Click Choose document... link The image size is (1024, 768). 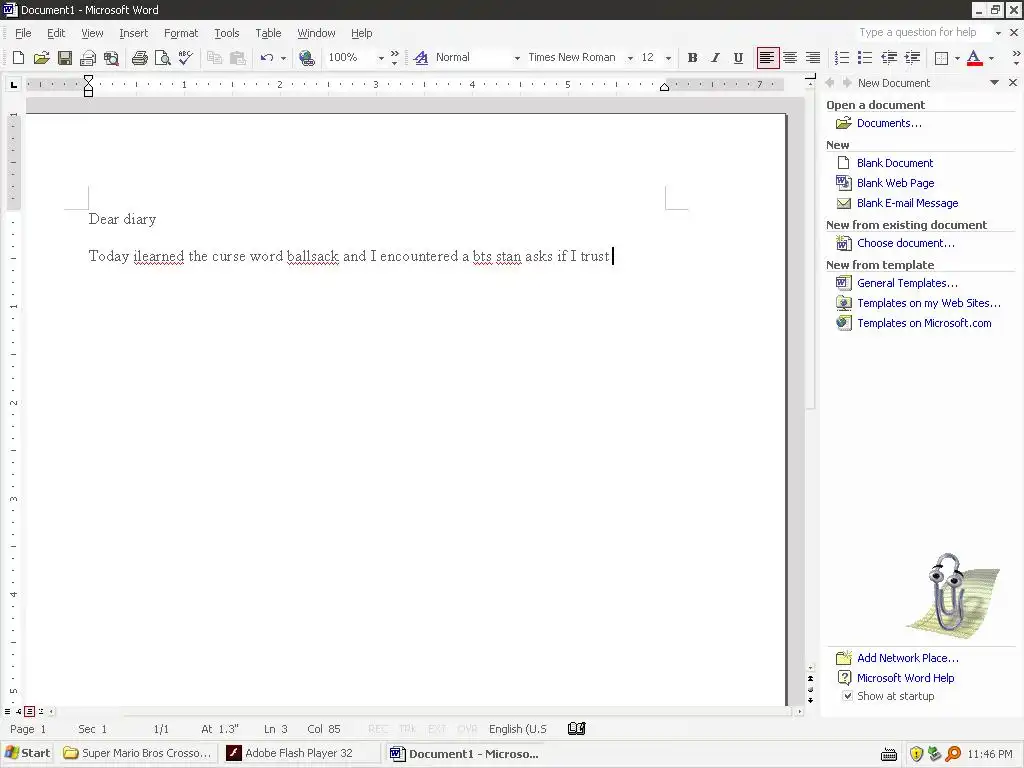906,243
